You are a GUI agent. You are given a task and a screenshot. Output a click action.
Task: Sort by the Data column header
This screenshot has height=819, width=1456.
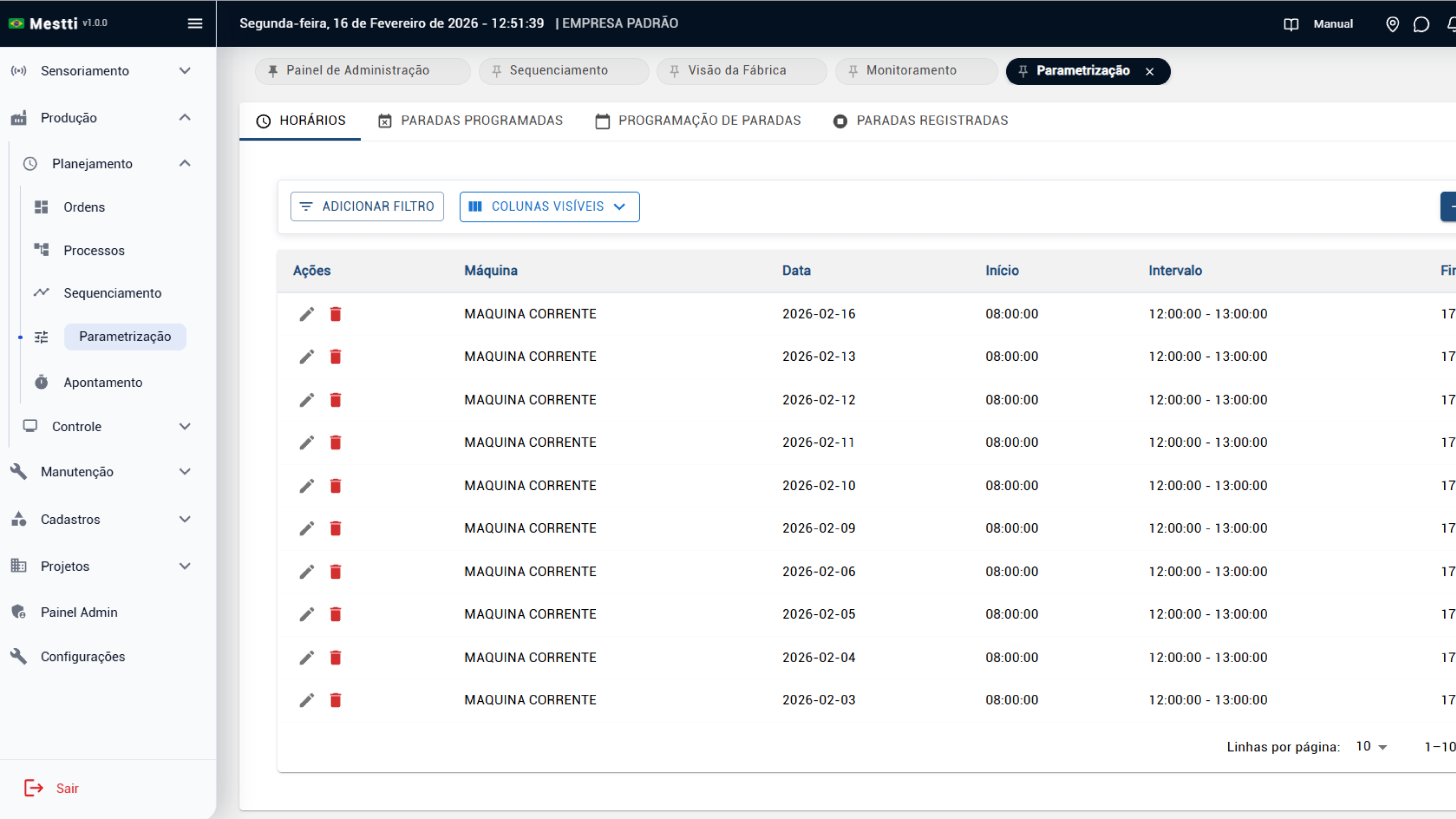pyautogui.click(x=796, y=271)
